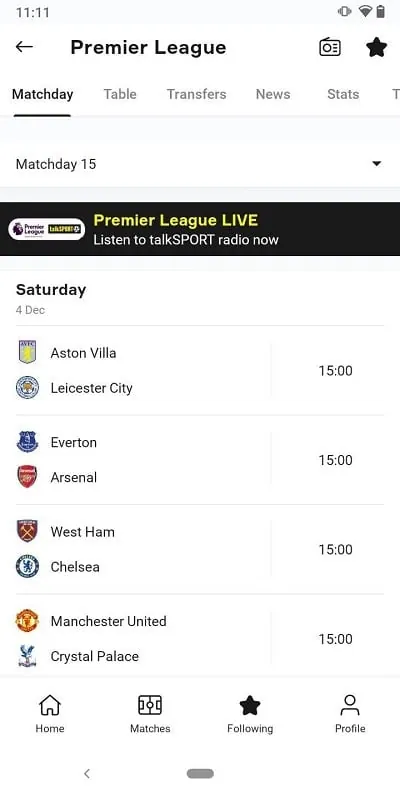Open the Transfers tab
The height and width of the screenshot is (800, 400).
coord(196,94)
